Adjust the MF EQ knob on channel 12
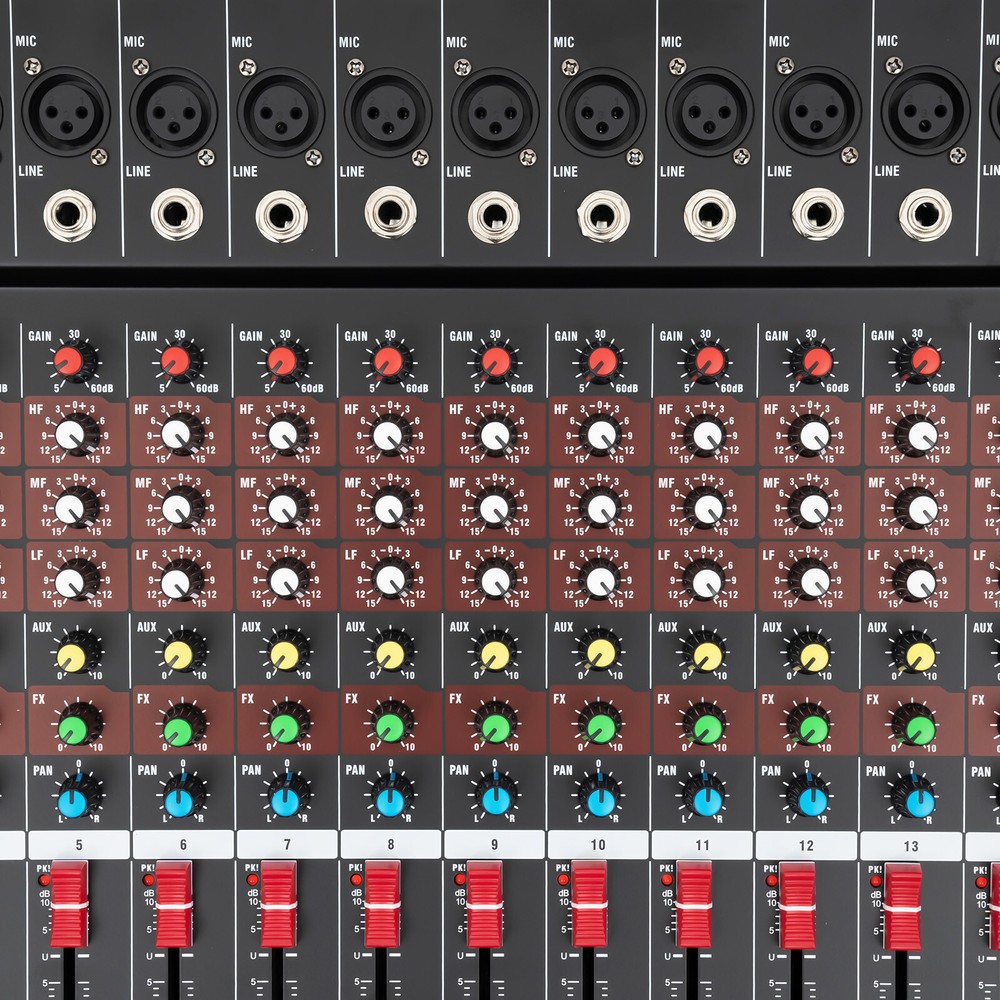 [x=808, y=507]
